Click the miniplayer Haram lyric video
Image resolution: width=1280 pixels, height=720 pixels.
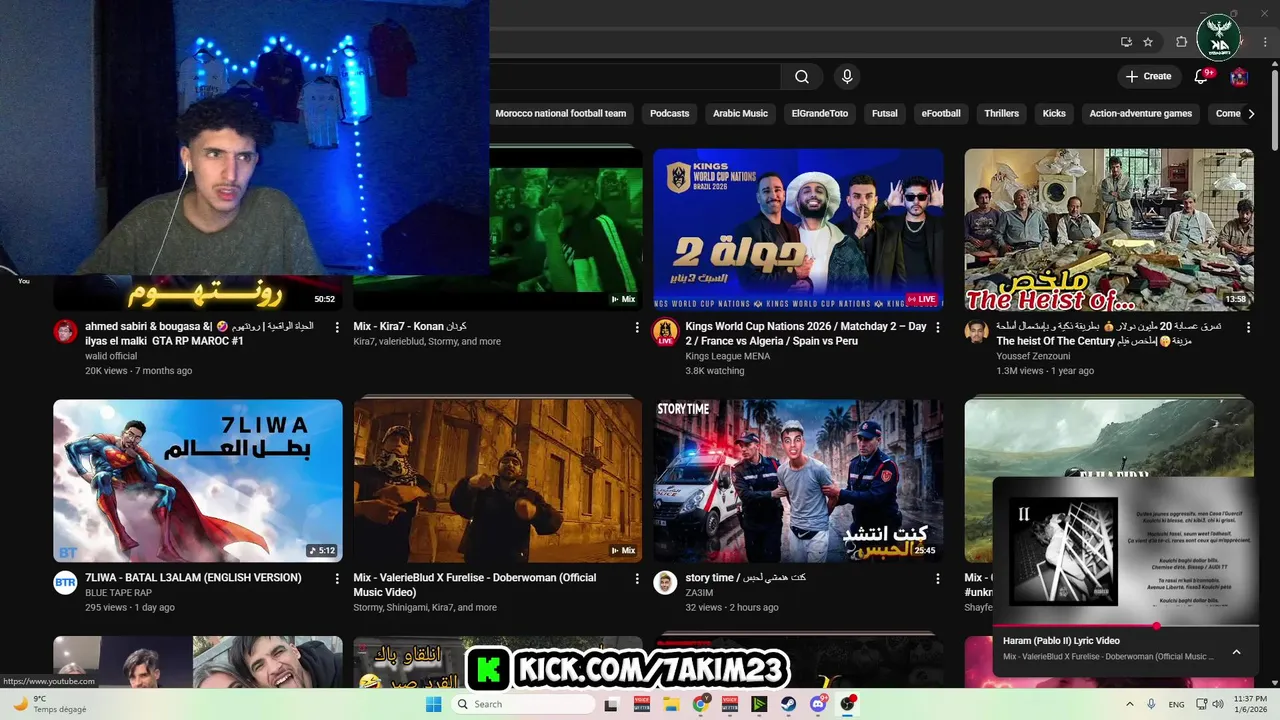(x=1125, y=551)
